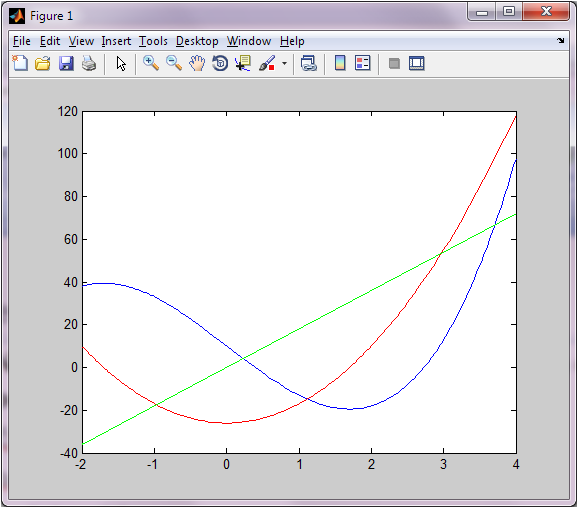The width and height of the screenshot is (578, 508).
Task: Click the x-axis label -2
Action: tap(80, 464)
